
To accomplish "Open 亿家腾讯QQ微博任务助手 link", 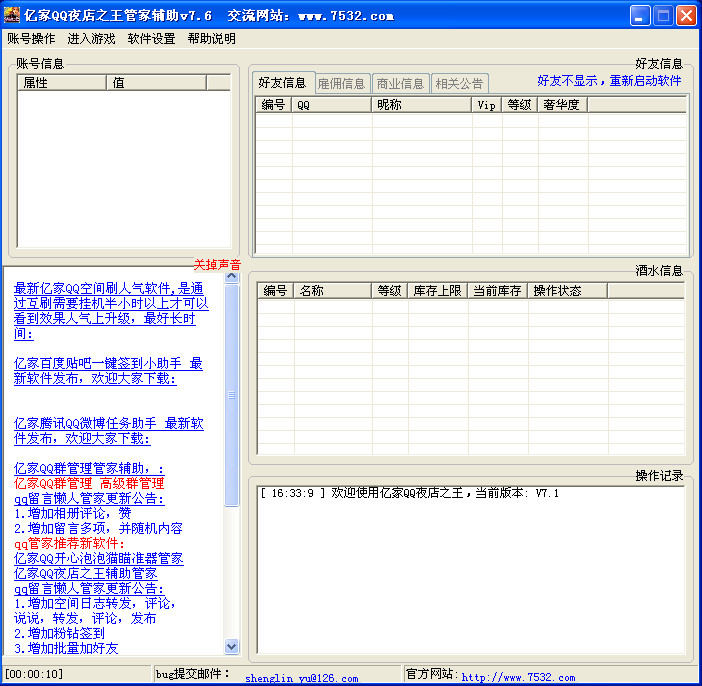I will tap(108, 431).
